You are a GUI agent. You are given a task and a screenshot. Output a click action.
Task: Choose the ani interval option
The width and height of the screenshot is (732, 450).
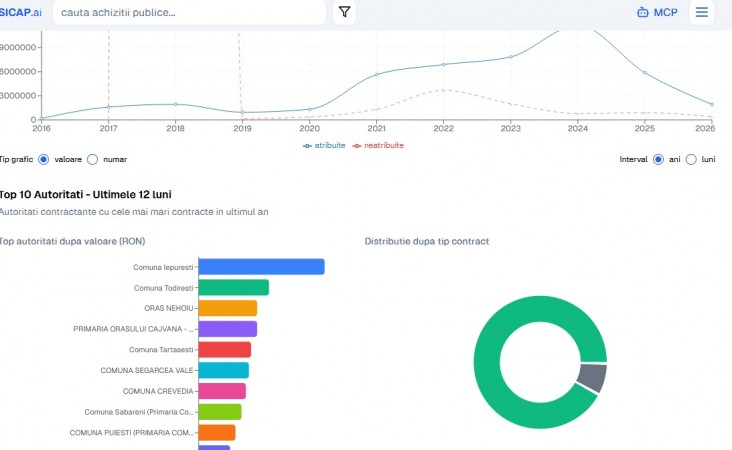coord(658,160)
